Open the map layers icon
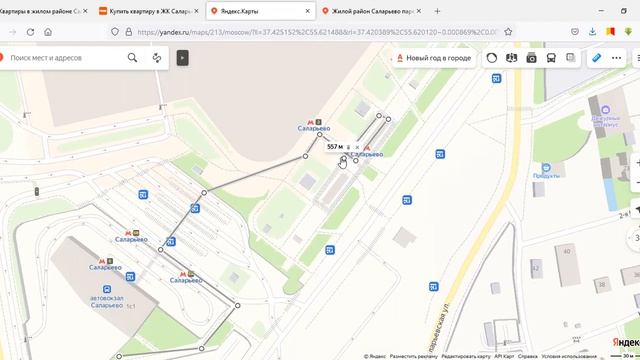The image size is (640, 360). [x=571, y=58]
